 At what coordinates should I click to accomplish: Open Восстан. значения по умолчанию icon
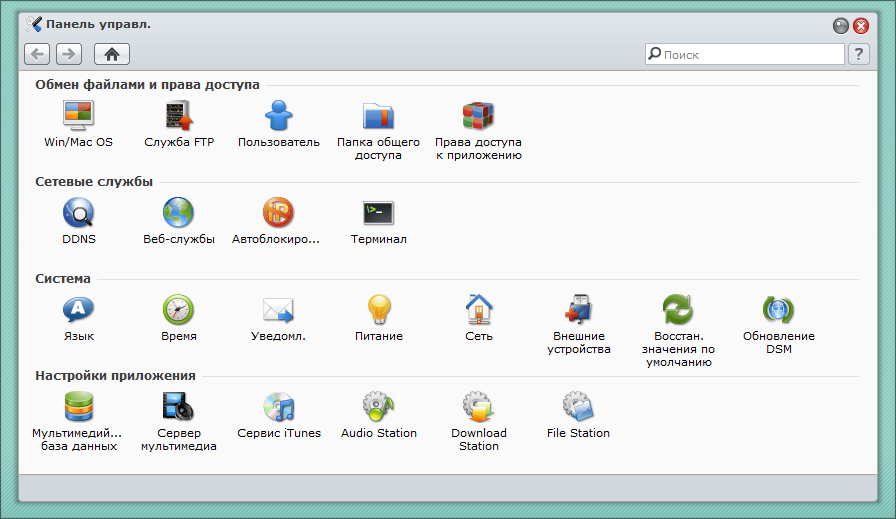point(678,310)
